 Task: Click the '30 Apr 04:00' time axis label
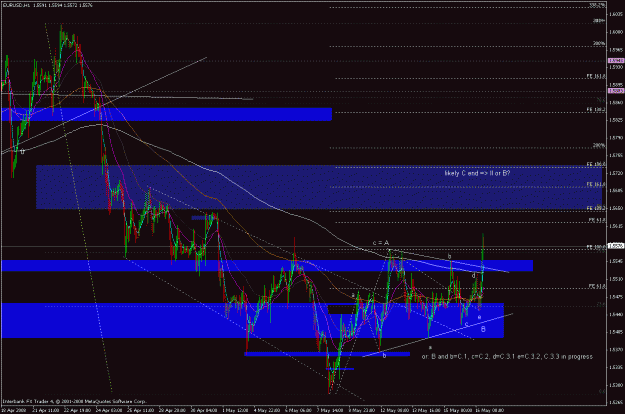point(204,410)
